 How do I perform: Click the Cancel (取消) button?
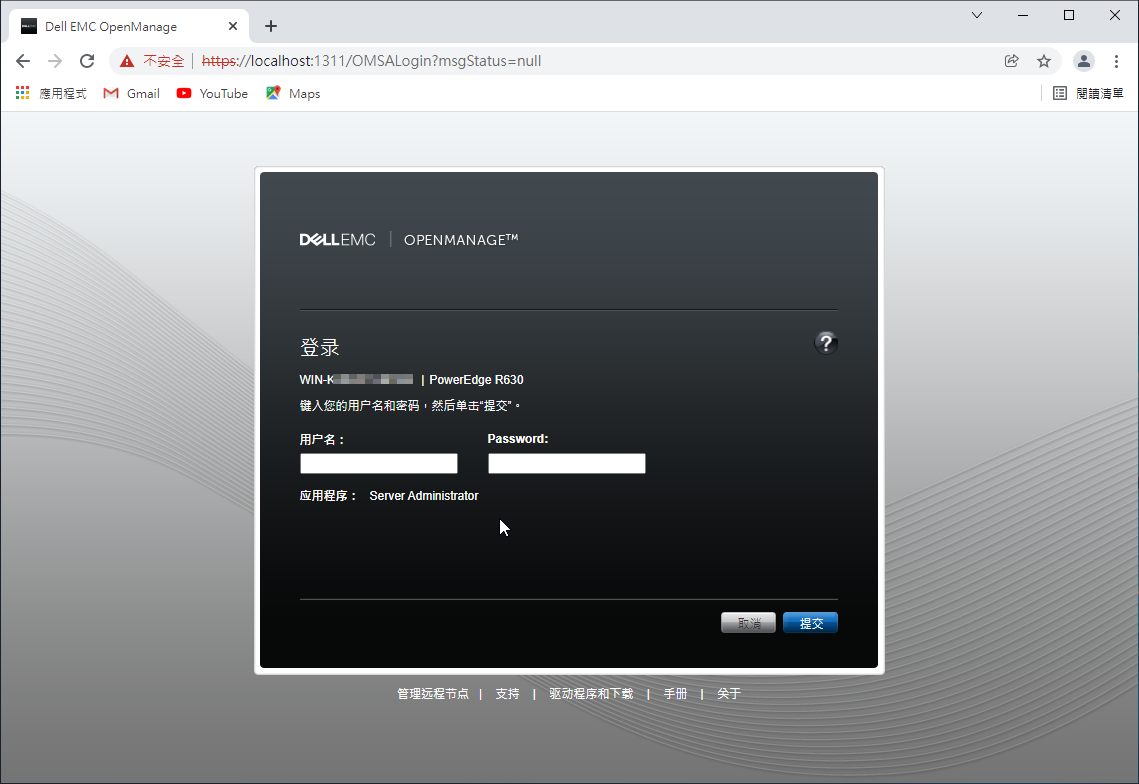tap(748, 623)
